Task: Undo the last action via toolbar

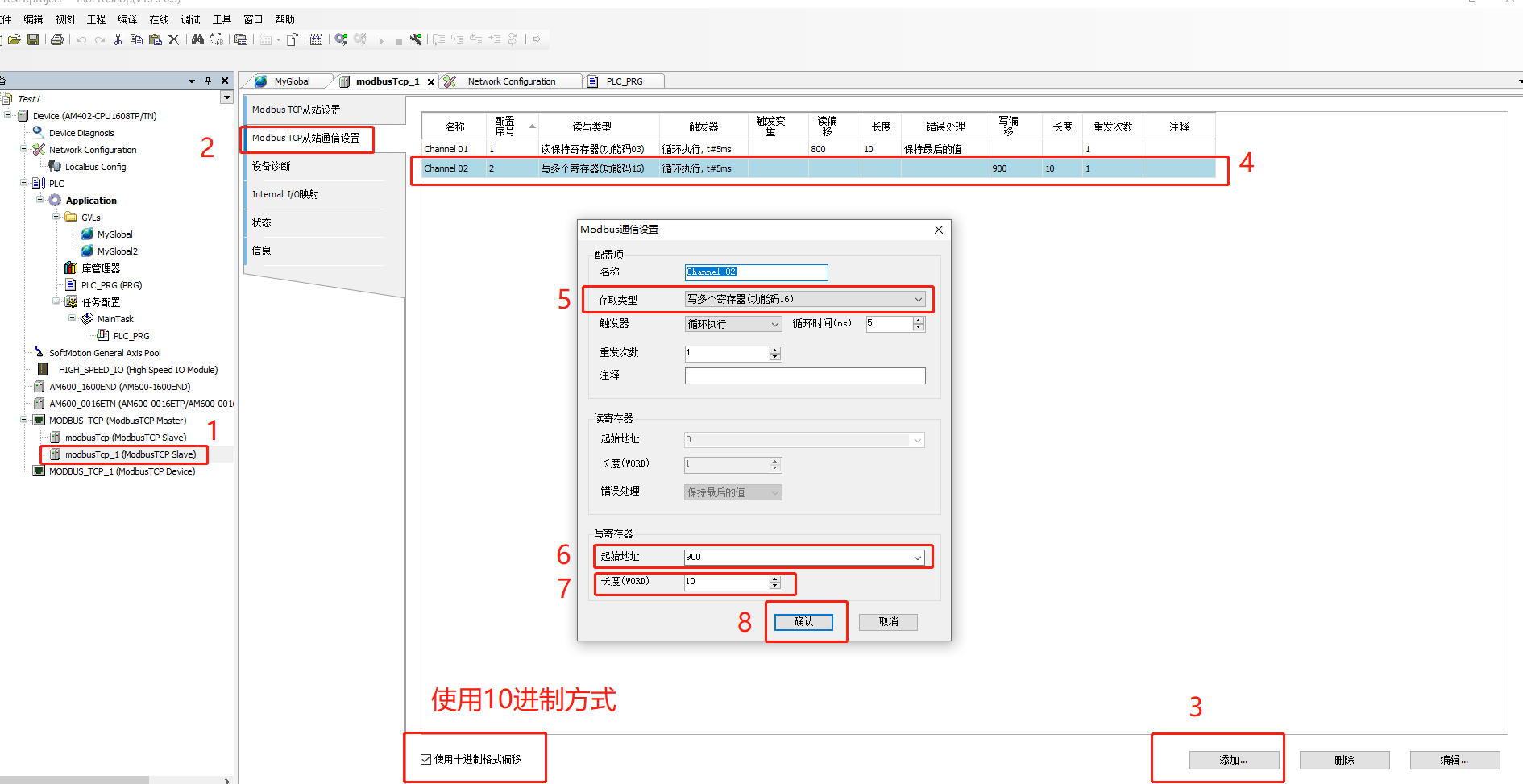Action: pos(81,39)
